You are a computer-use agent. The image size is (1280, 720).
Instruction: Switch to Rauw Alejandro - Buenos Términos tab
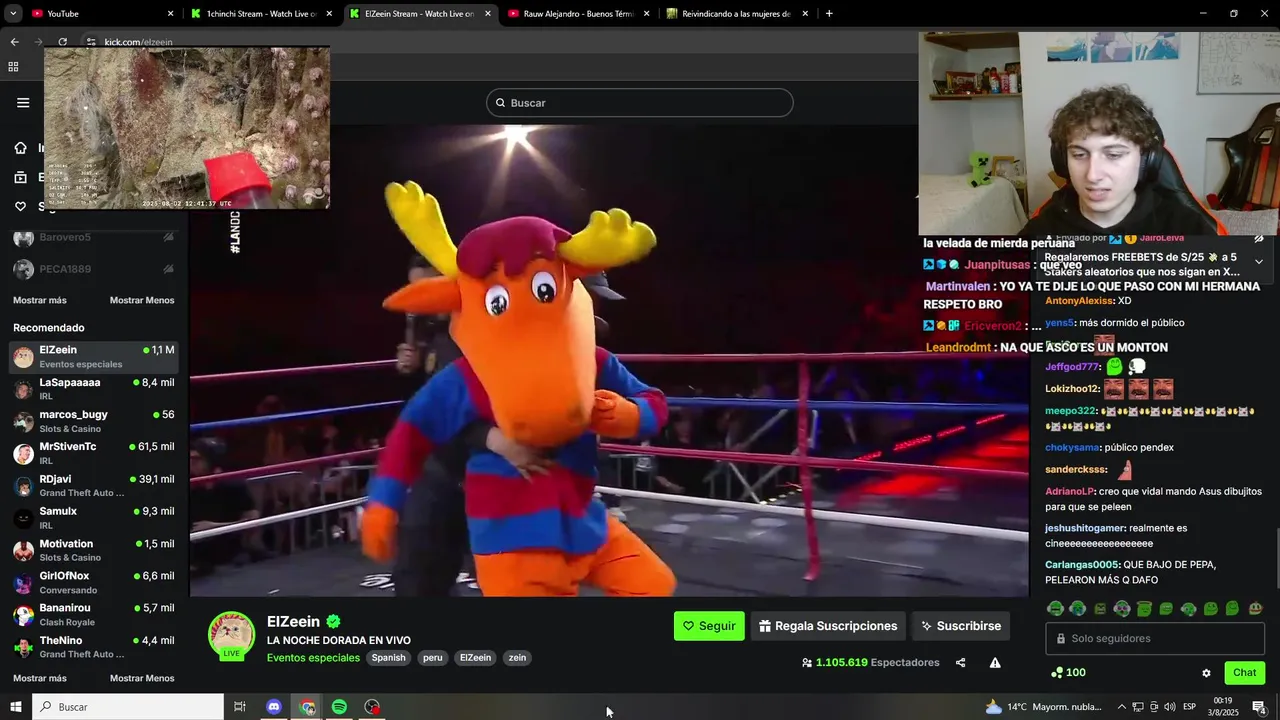[577, 14]
